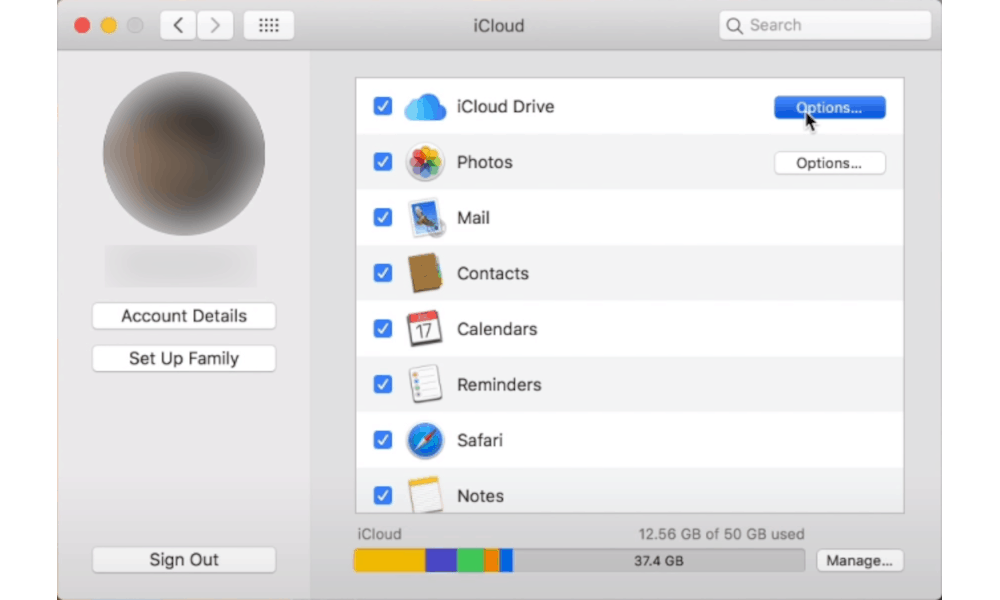Image resolution: width=1000 pixels, height=600 pixels.
Task: Click Account Details
Action: [x=183, y=316]
